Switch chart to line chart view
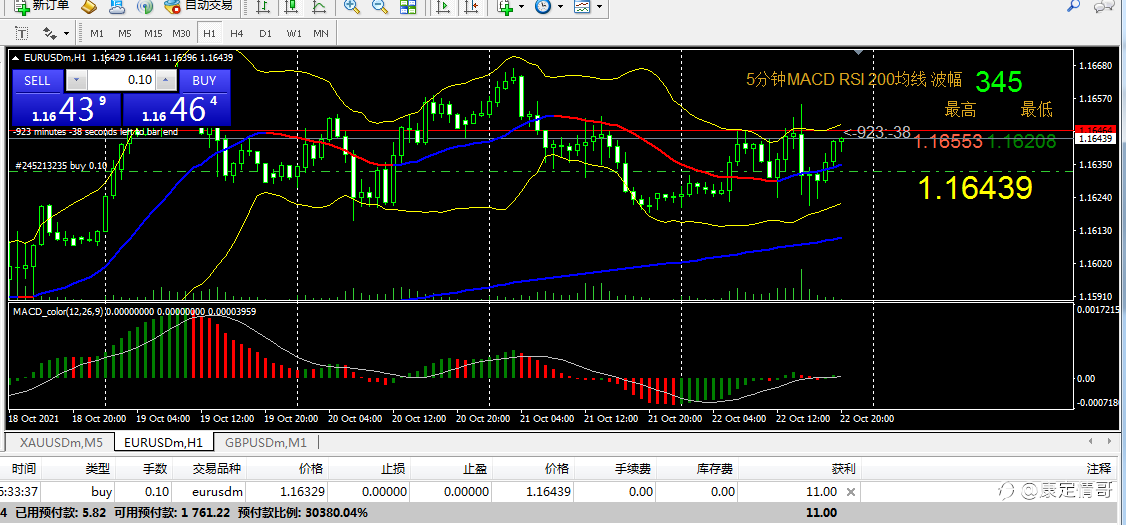 click(x=319, y=6)
